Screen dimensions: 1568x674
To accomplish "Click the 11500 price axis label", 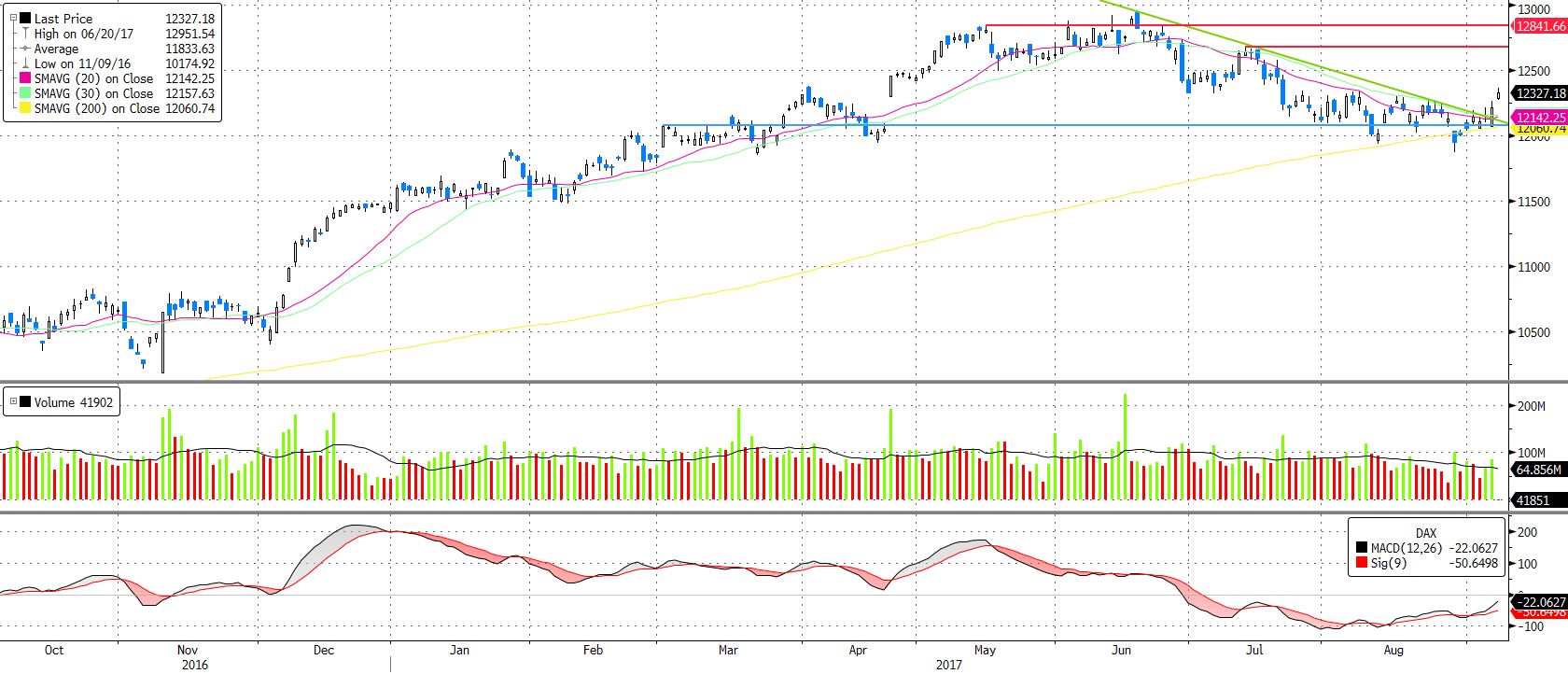I will click(1534, 202).
